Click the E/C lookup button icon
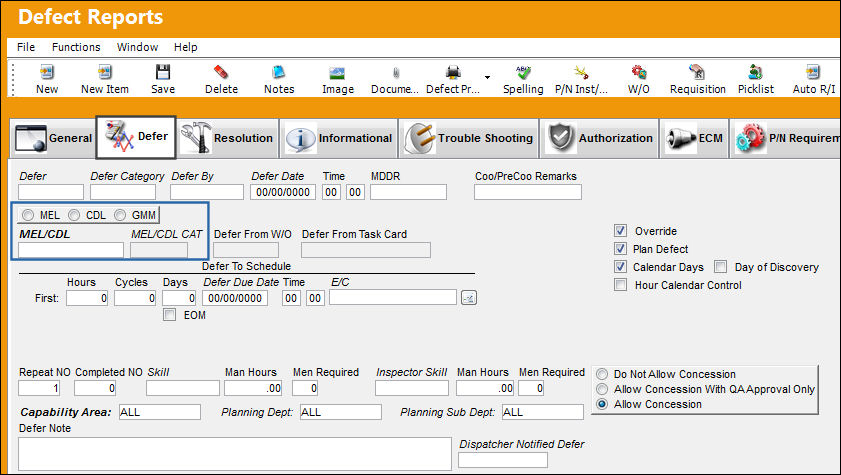The height and width of the screenshot is (475, 841). click(x=469, y=298)
